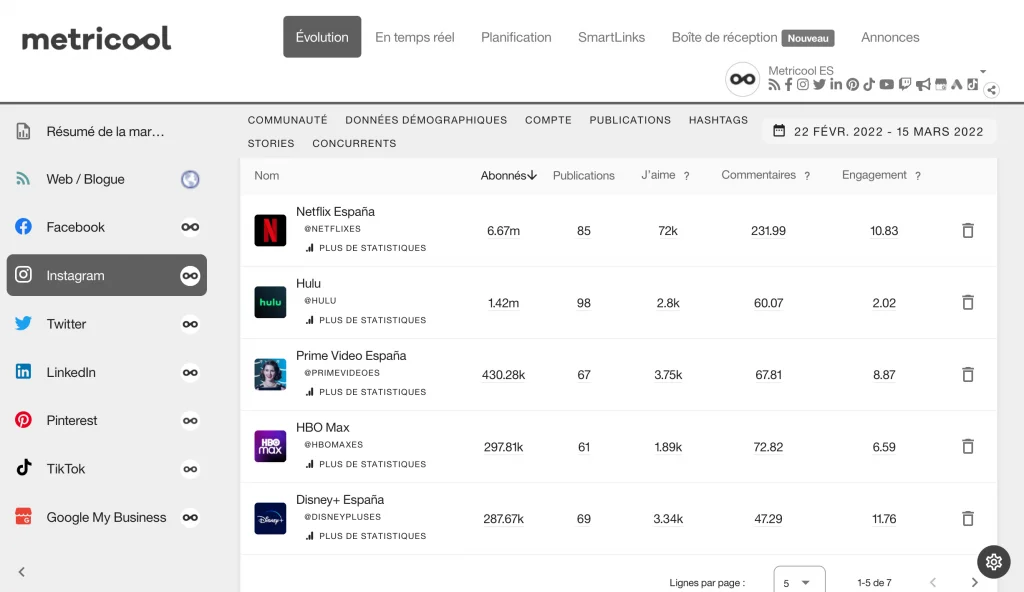Click the connection badge next to TikTok
Screen dimensions: 1024x592
tap(190, 469)
